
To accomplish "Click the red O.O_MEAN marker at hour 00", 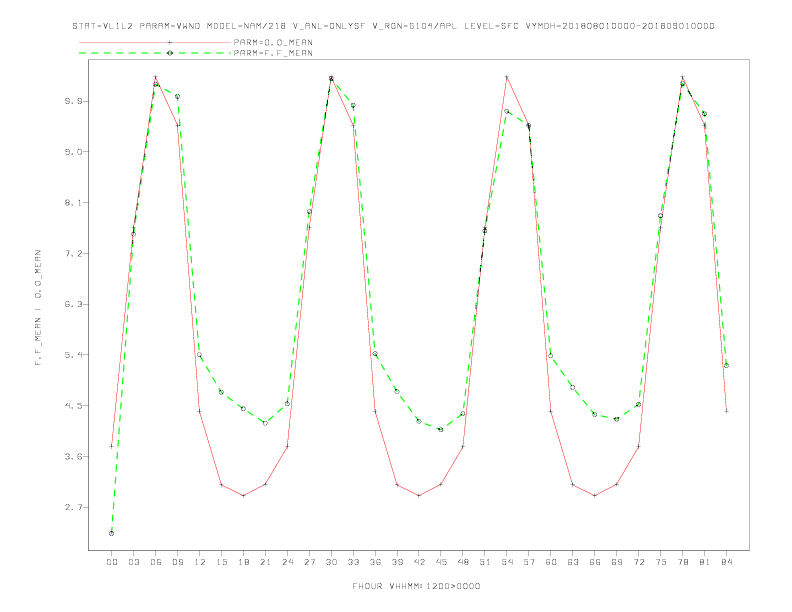I will pyautogui.click(x=112, y=446).
